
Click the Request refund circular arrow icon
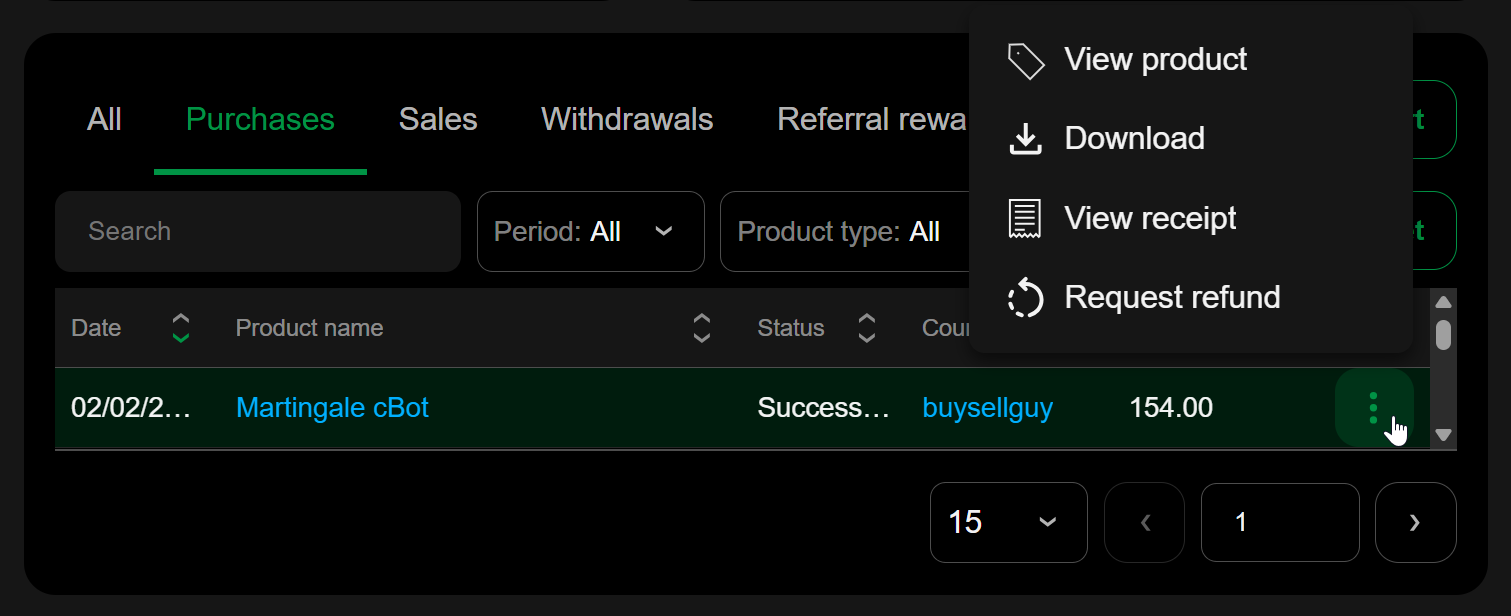1026,298
